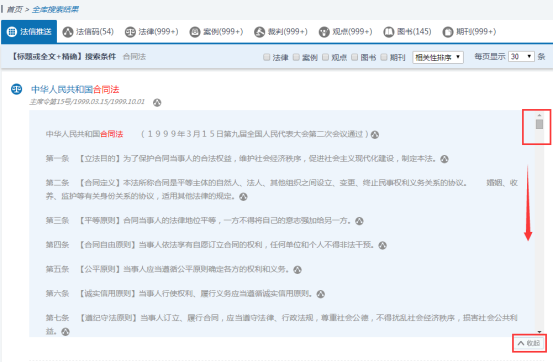Click the code icon after 第三条 平等原则
The height and width of the screenshot is (362, 554).
point(359,221)
